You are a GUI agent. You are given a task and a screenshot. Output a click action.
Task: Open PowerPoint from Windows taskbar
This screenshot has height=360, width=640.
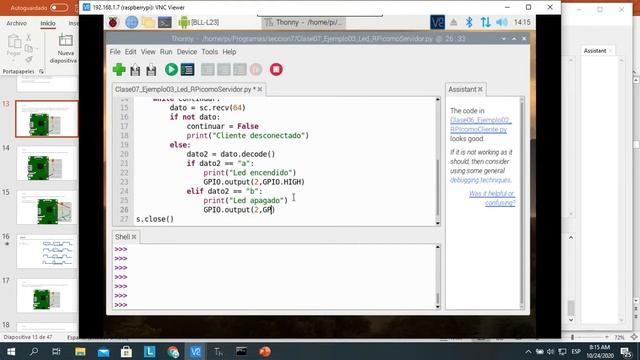tap(265, 351)
